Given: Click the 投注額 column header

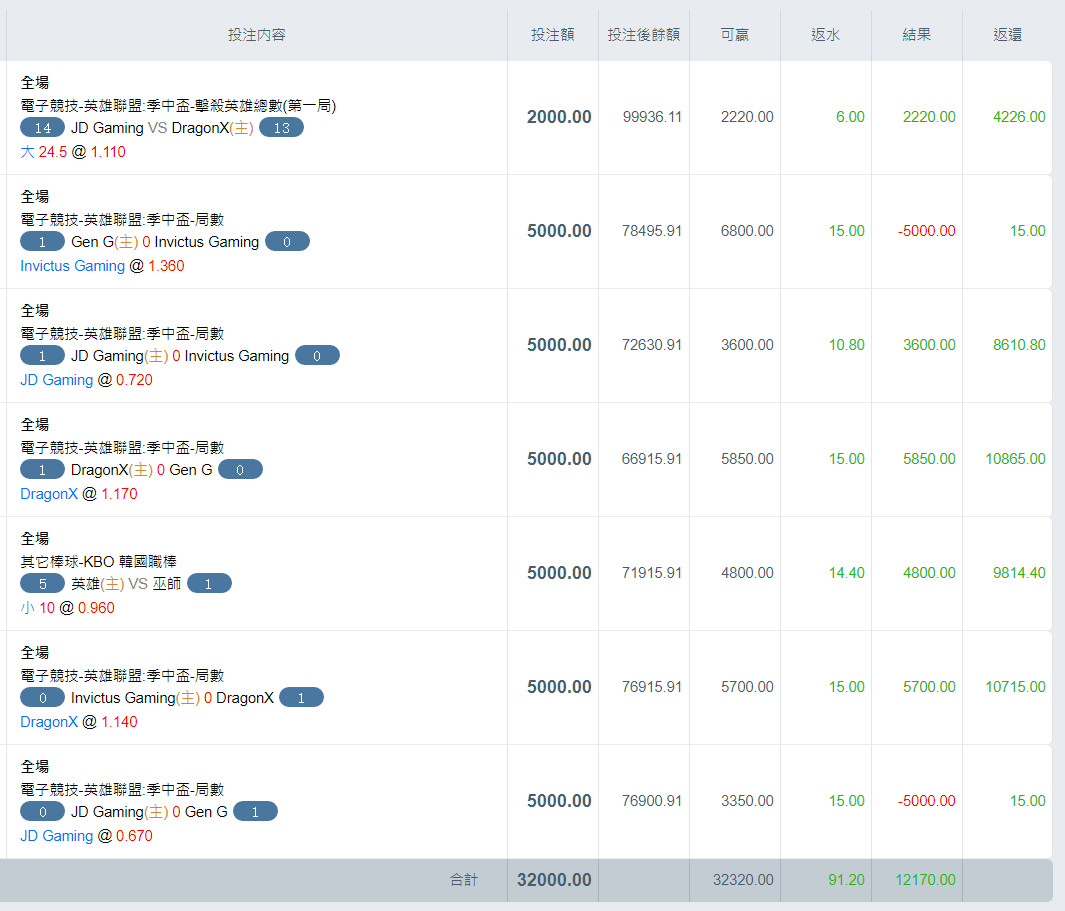Looking at the screenshot, I should point(553,35).
